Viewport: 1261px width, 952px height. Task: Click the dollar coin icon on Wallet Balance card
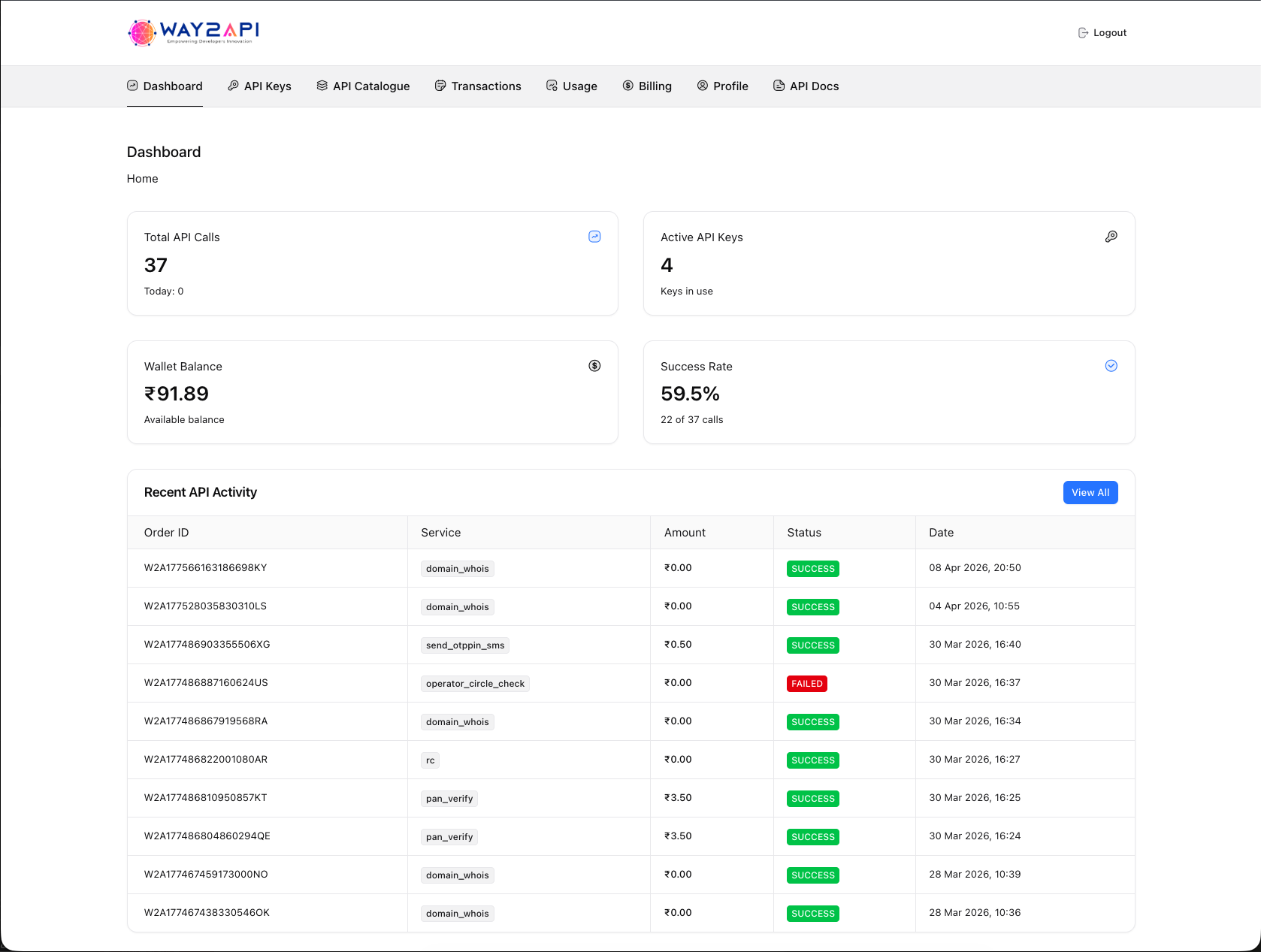click(594, 366)
